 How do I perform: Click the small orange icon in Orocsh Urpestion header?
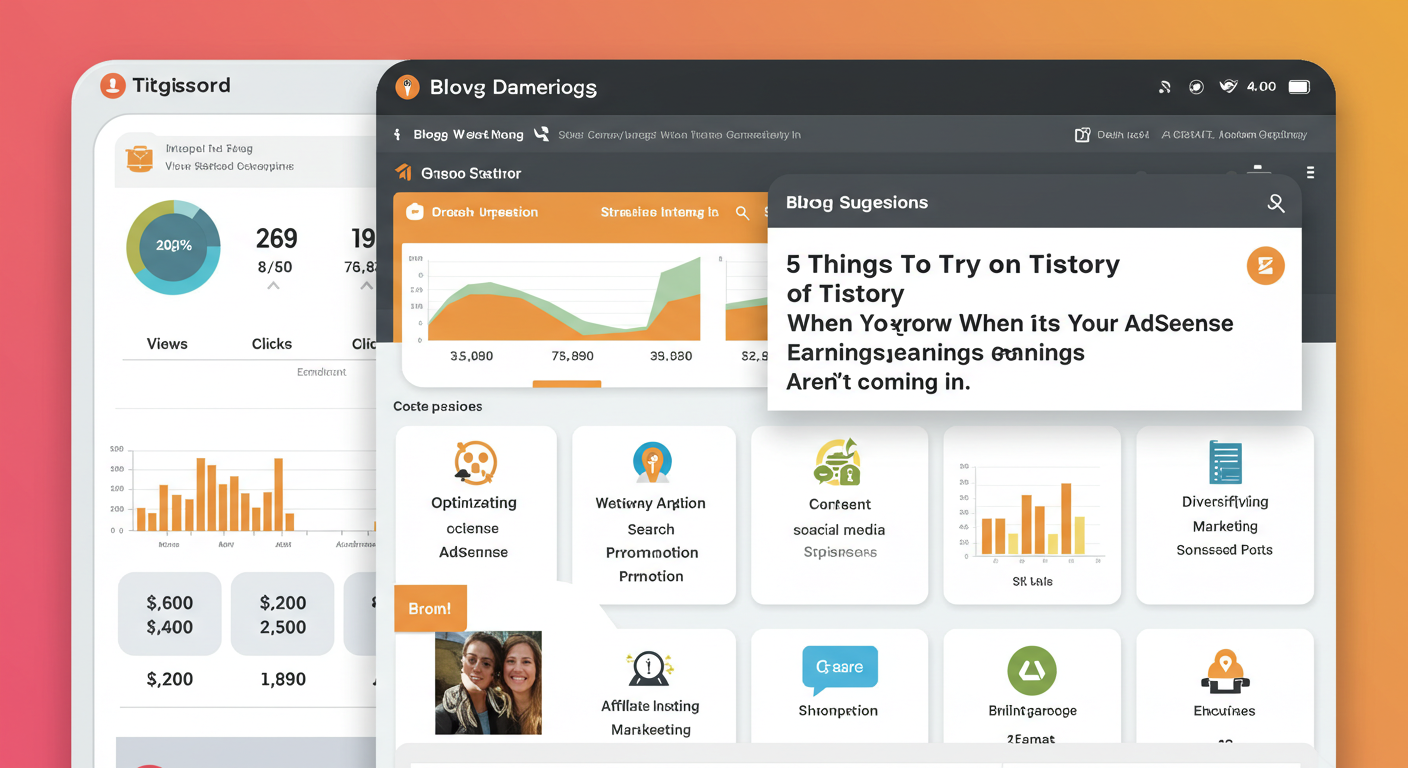click(413, 212)
